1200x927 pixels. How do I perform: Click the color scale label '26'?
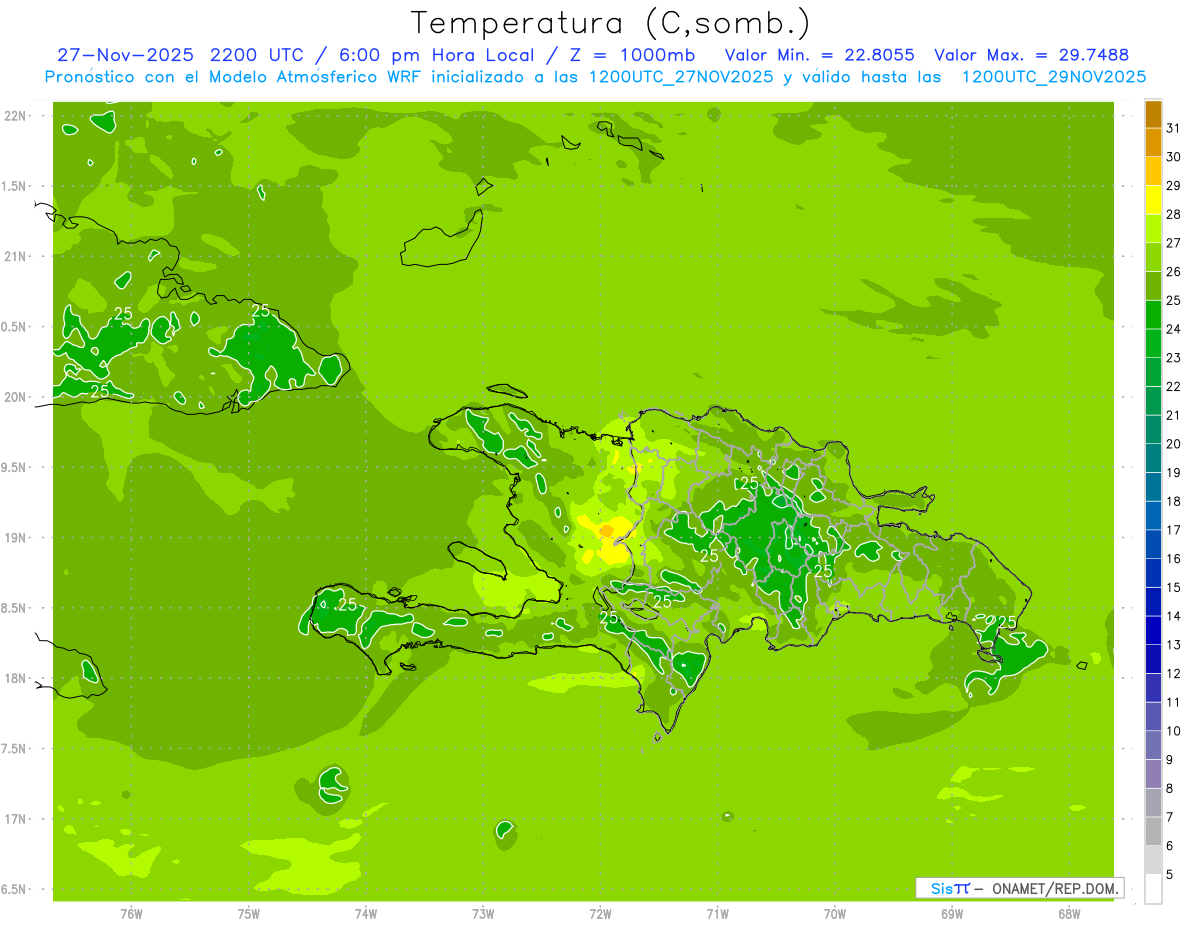click(1174, 271)
